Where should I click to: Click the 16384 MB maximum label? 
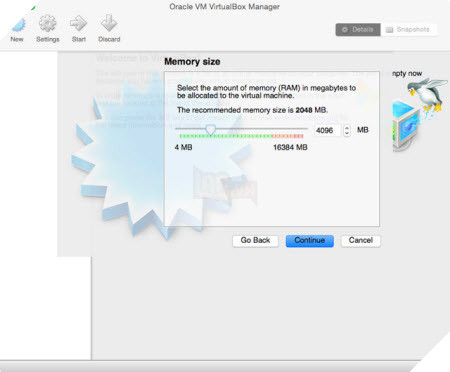pyautogui.click(x=290, y=147)
